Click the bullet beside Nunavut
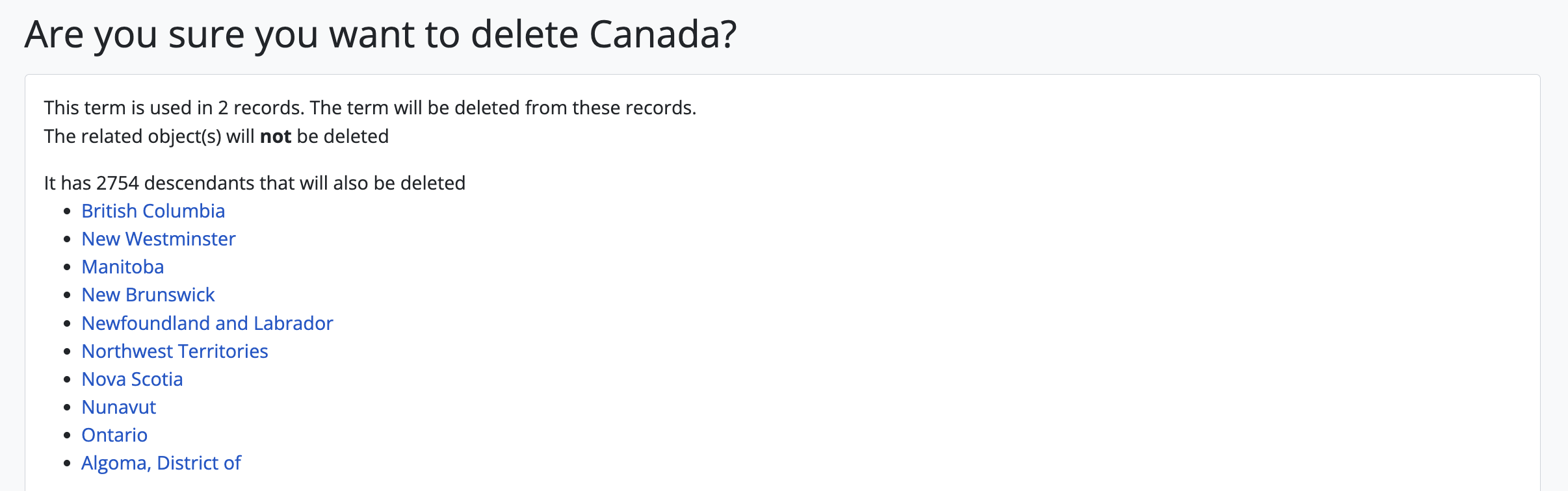The image size is (1568, 491). (67, 408)
